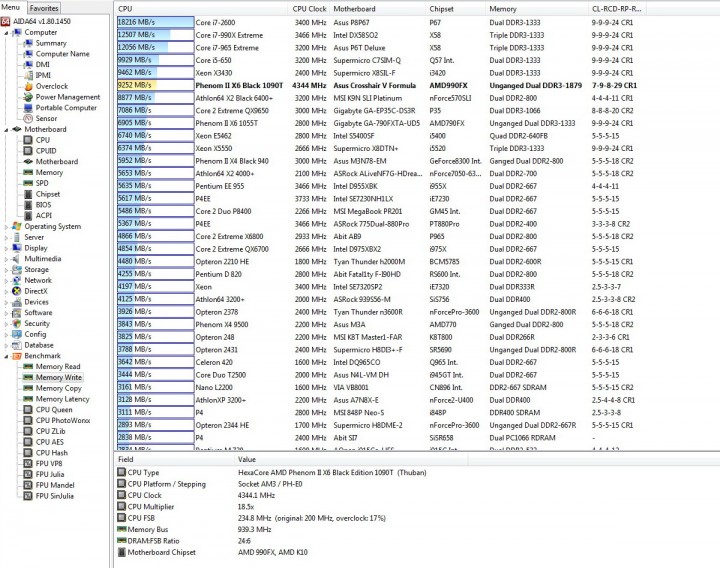
Task: Select the Xeon X3430 result row
Action: click(x=380, y=73)
